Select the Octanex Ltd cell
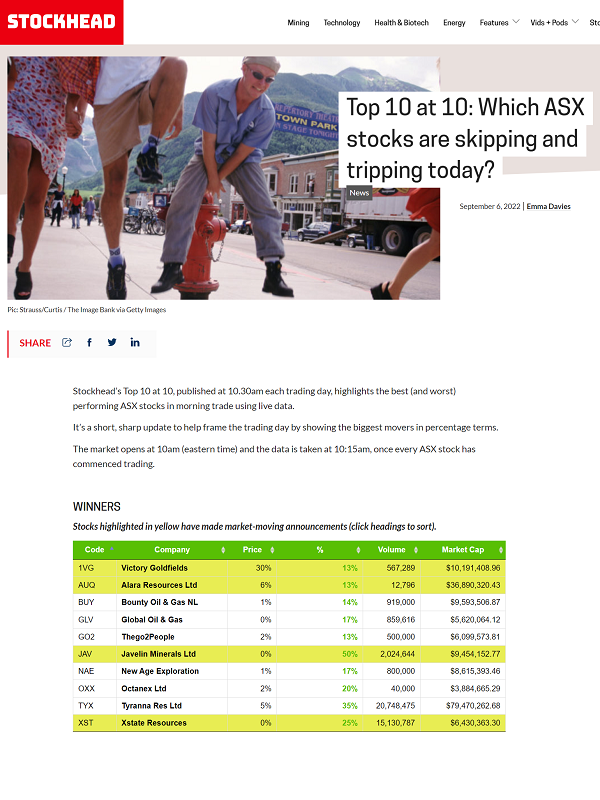The width and height of the screenshot is (600, 800). pos(172,689)
